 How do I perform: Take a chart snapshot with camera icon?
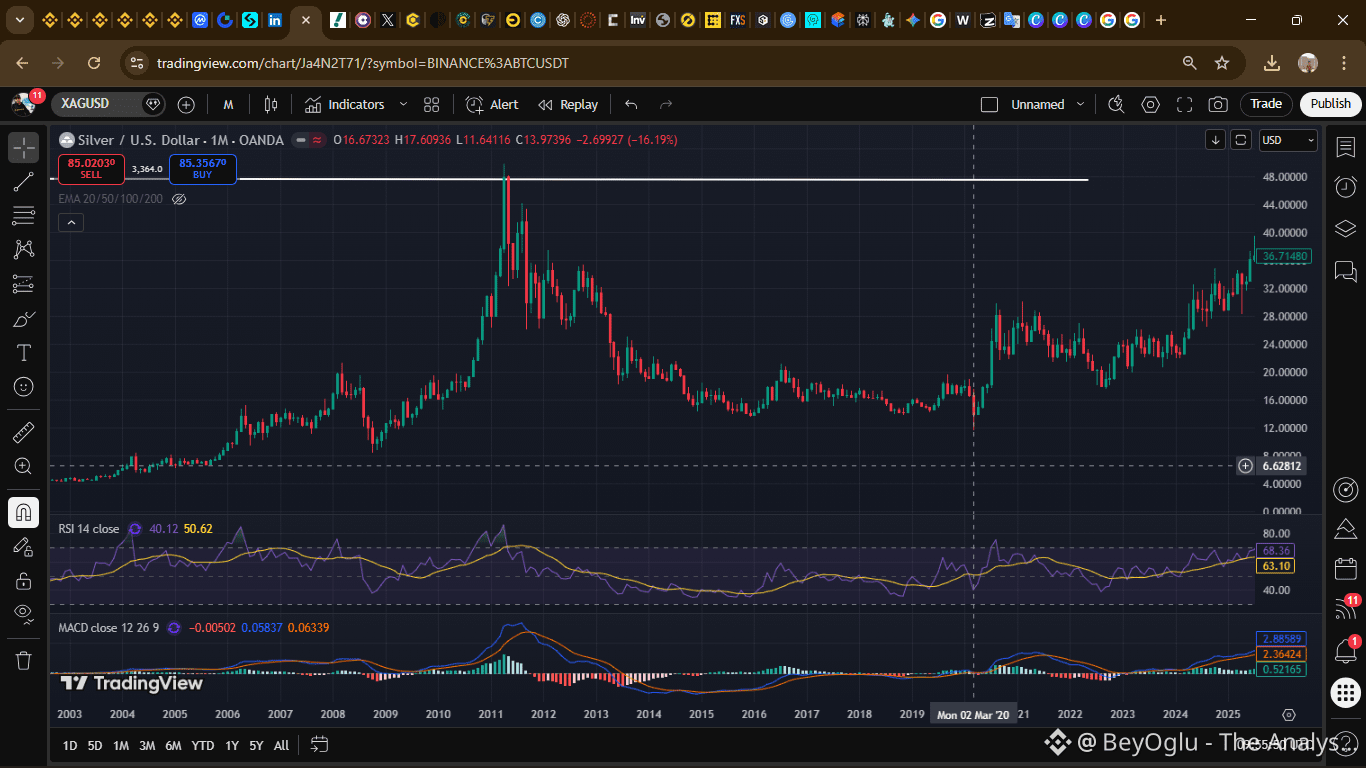coord(1218,104)
